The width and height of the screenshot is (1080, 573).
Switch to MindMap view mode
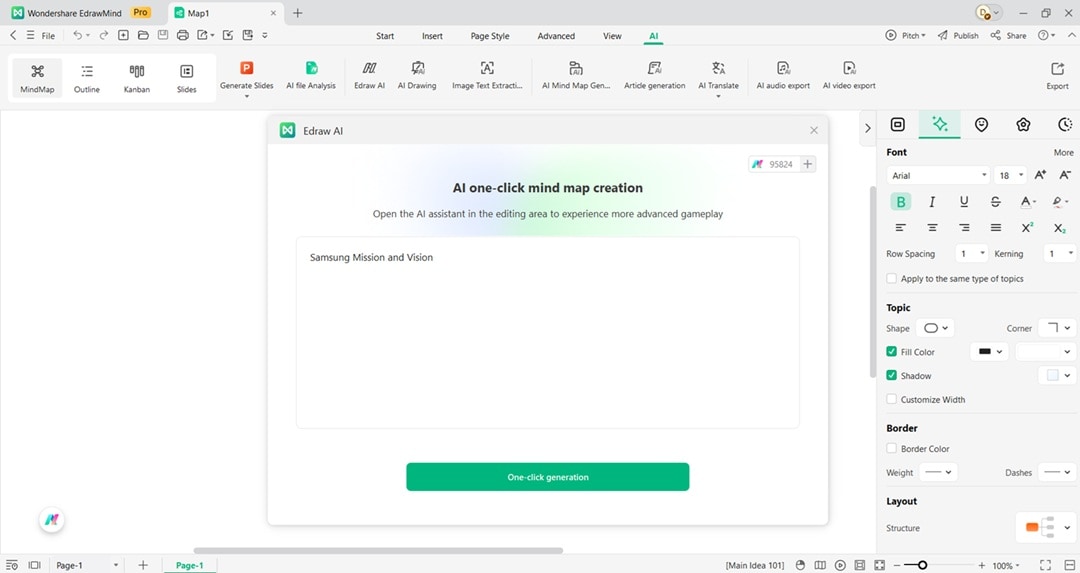click(x=37, y=78)
